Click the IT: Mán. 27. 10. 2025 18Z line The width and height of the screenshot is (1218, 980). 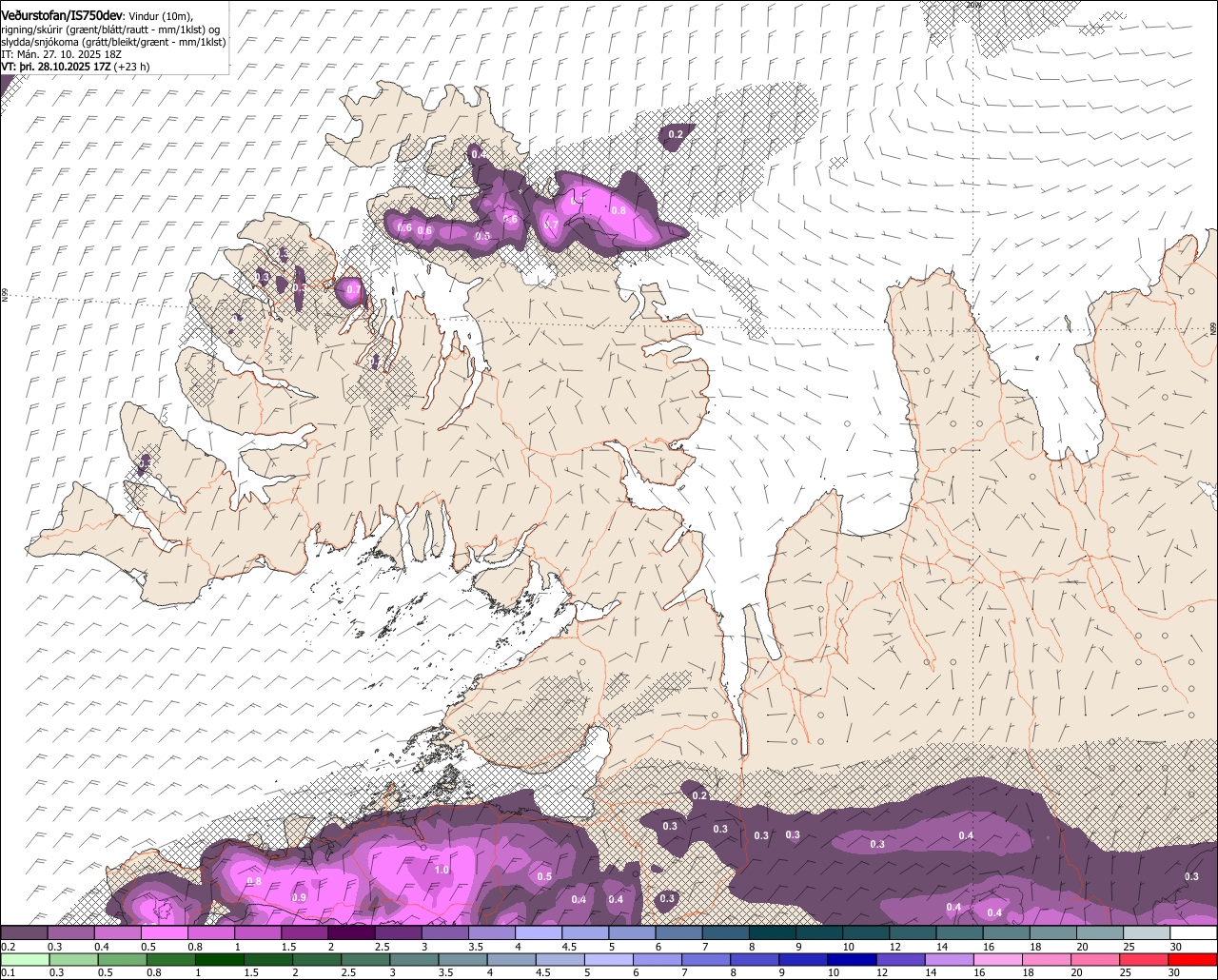pyautogui.click(x=61, y=54)
